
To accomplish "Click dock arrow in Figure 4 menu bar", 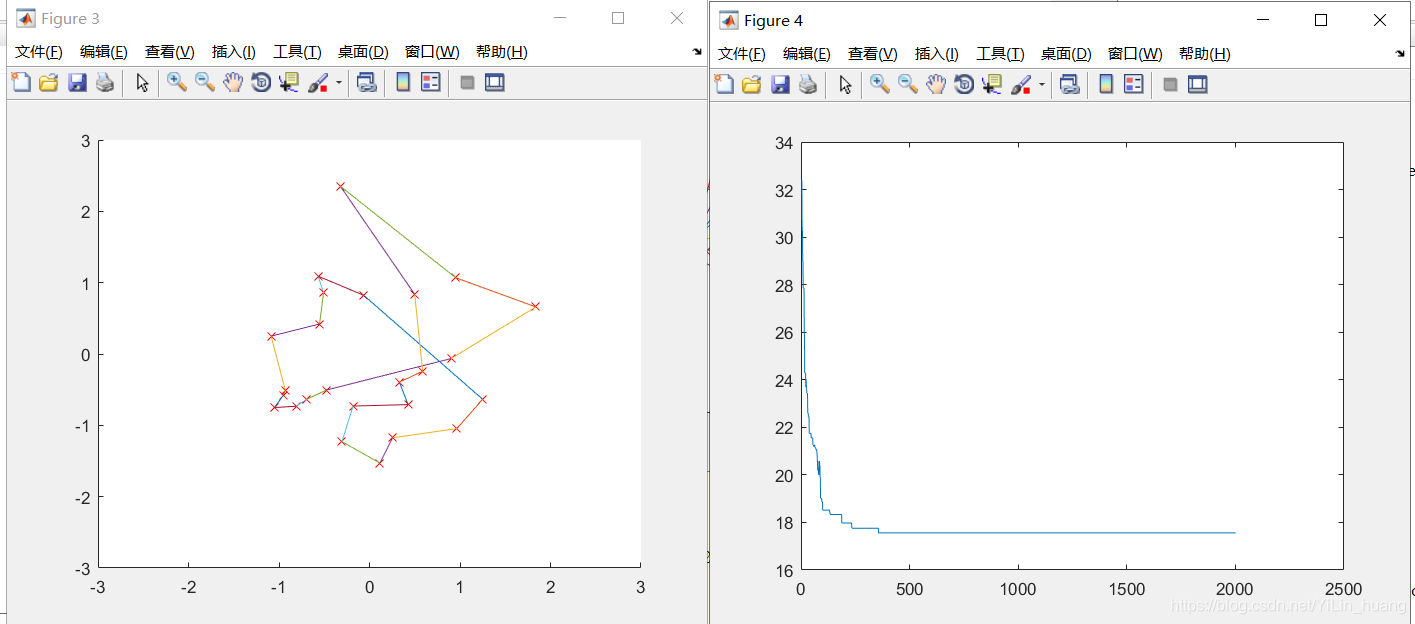I will 1399,53.
